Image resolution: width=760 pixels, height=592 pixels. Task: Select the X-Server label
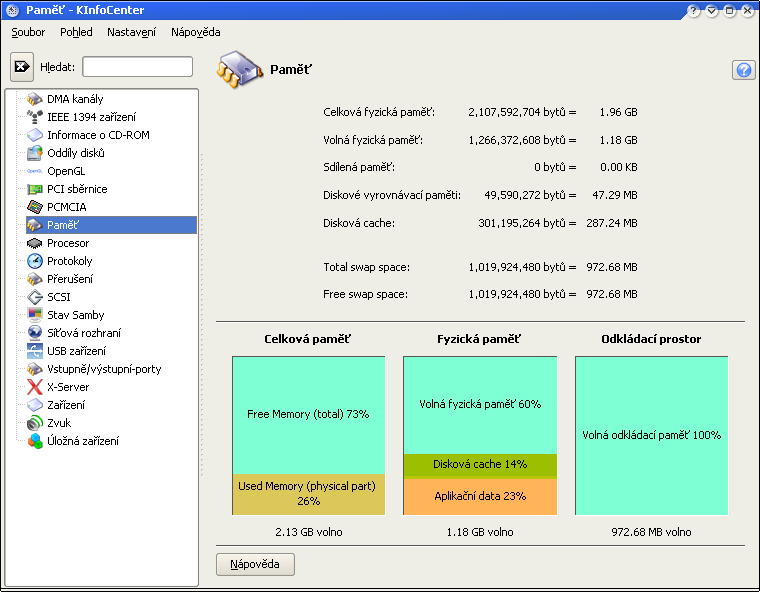coord(68,387)
